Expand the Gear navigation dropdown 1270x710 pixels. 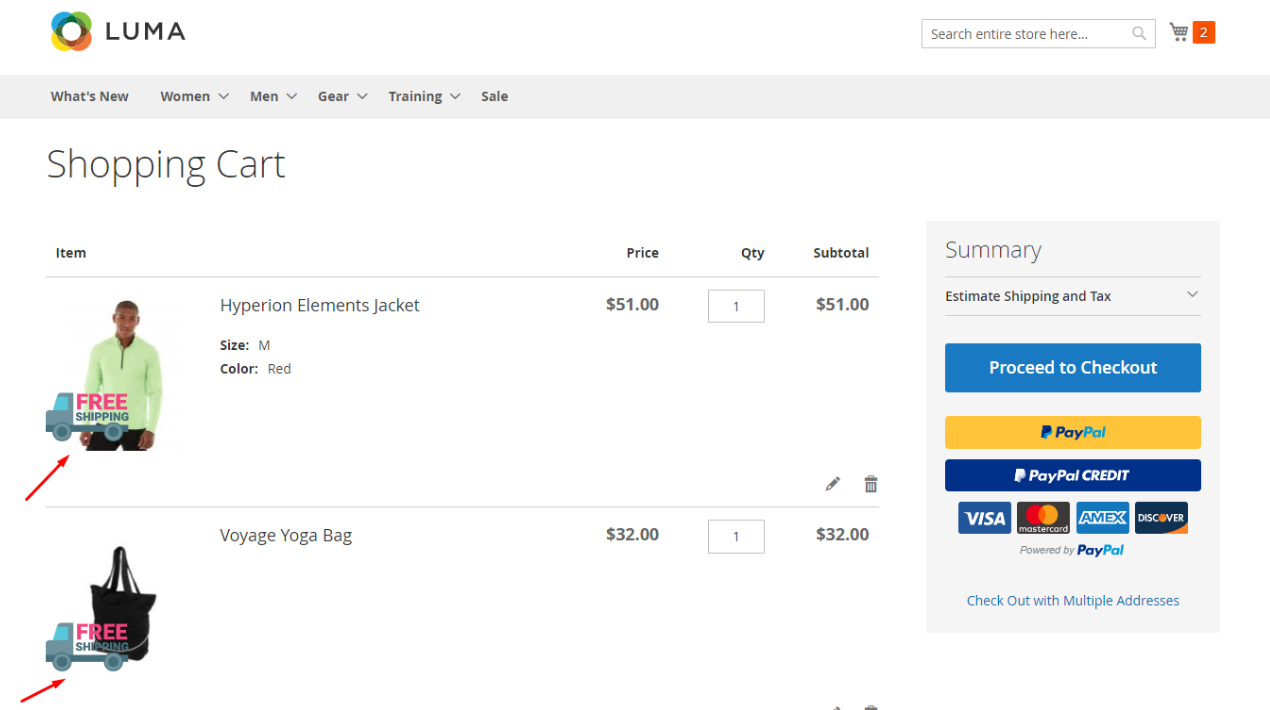[342, 96]
